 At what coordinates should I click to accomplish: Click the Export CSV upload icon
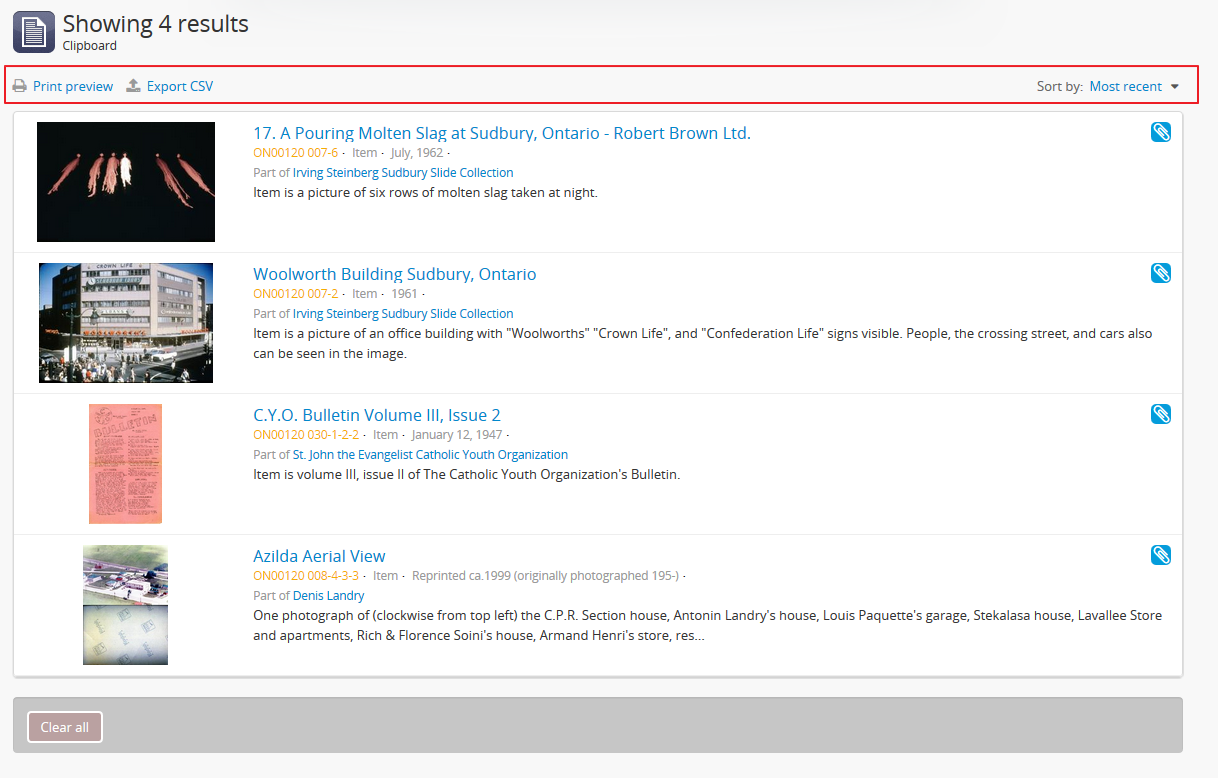pyautogui.click(x=133, y=86)
